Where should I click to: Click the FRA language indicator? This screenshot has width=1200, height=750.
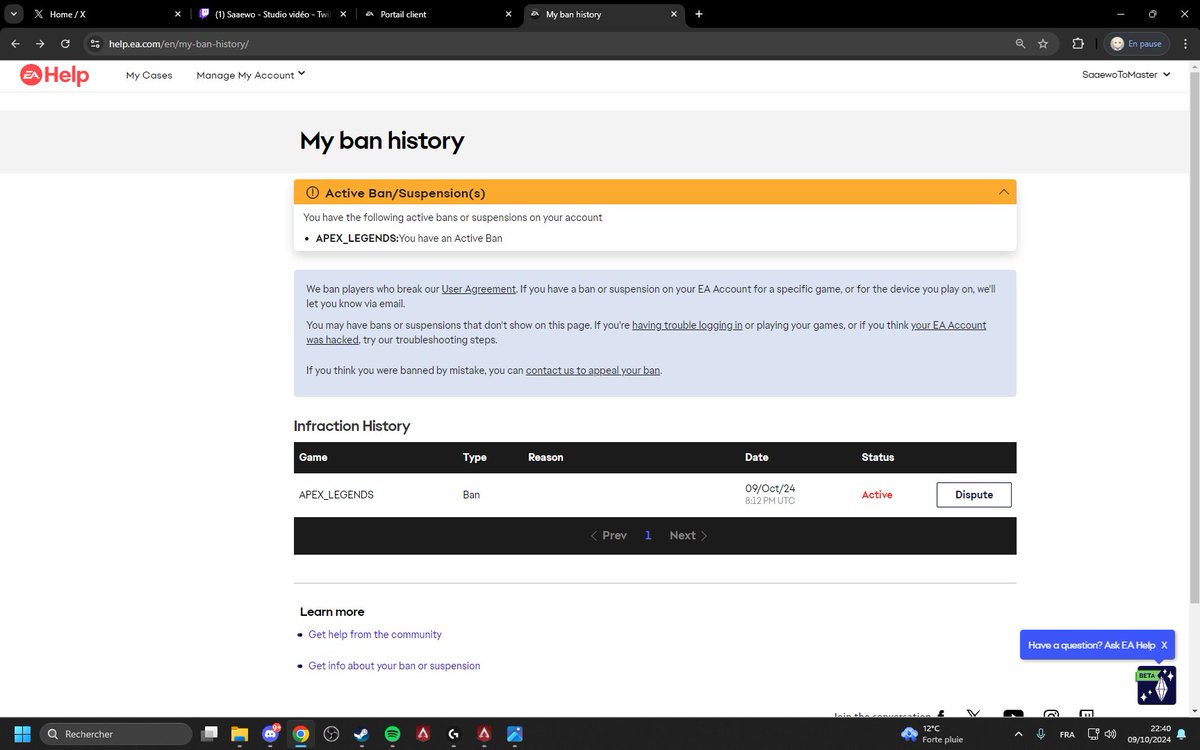[1067, 734]
